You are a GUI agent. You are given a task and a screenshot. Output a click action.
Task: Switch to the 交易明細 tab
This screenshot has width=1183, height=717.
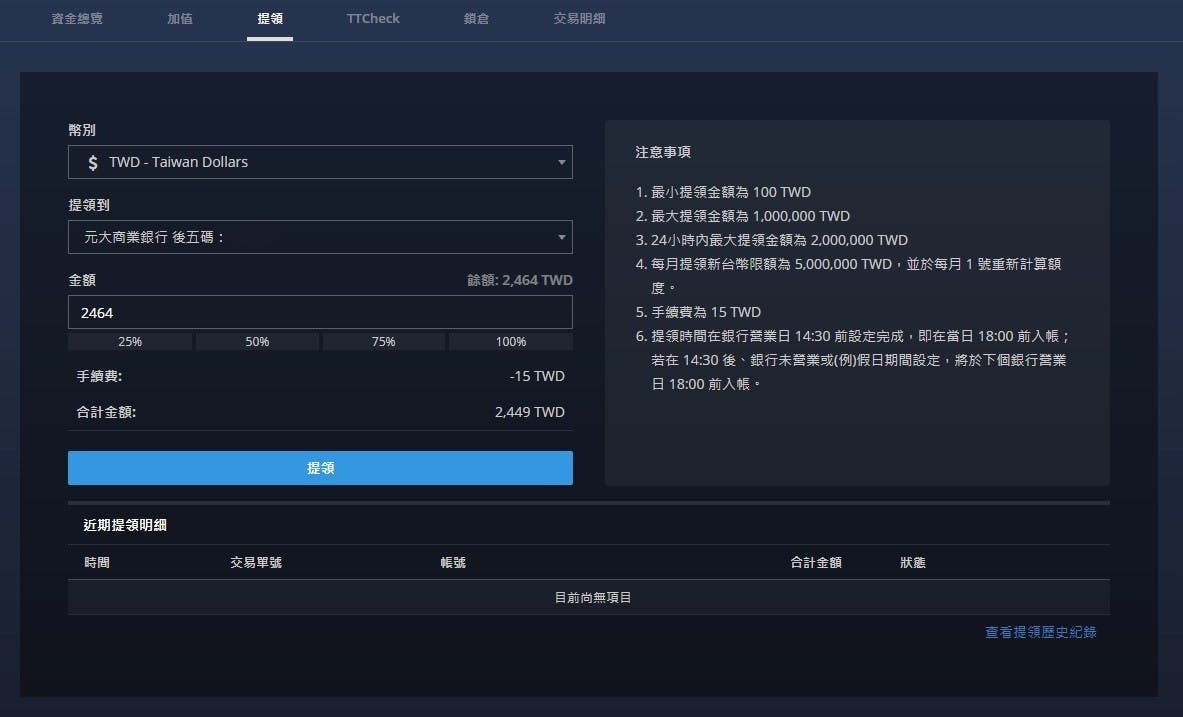click(x=579, y=19)
